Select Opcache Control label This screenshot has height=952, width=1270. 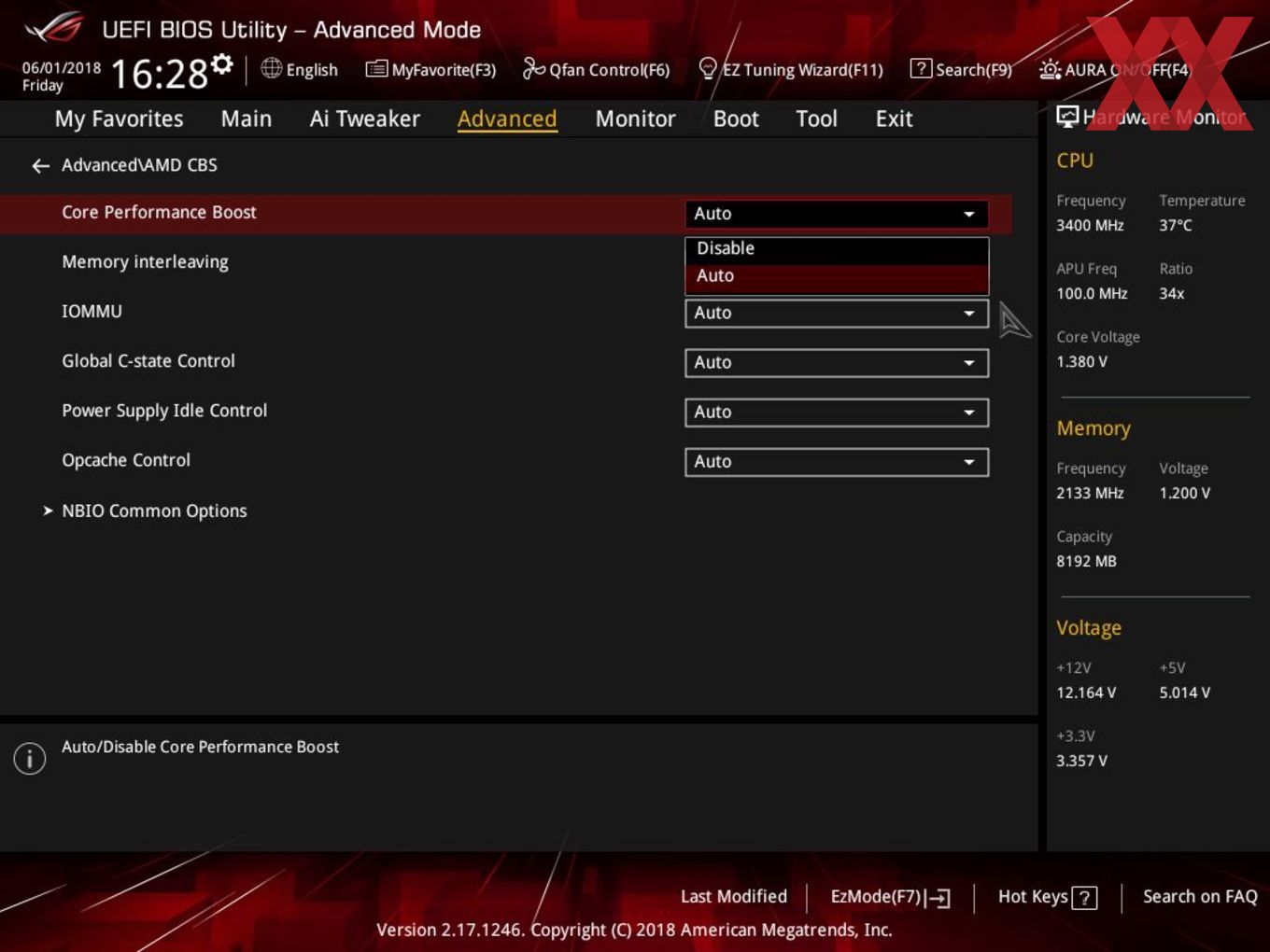coord(126,460)
